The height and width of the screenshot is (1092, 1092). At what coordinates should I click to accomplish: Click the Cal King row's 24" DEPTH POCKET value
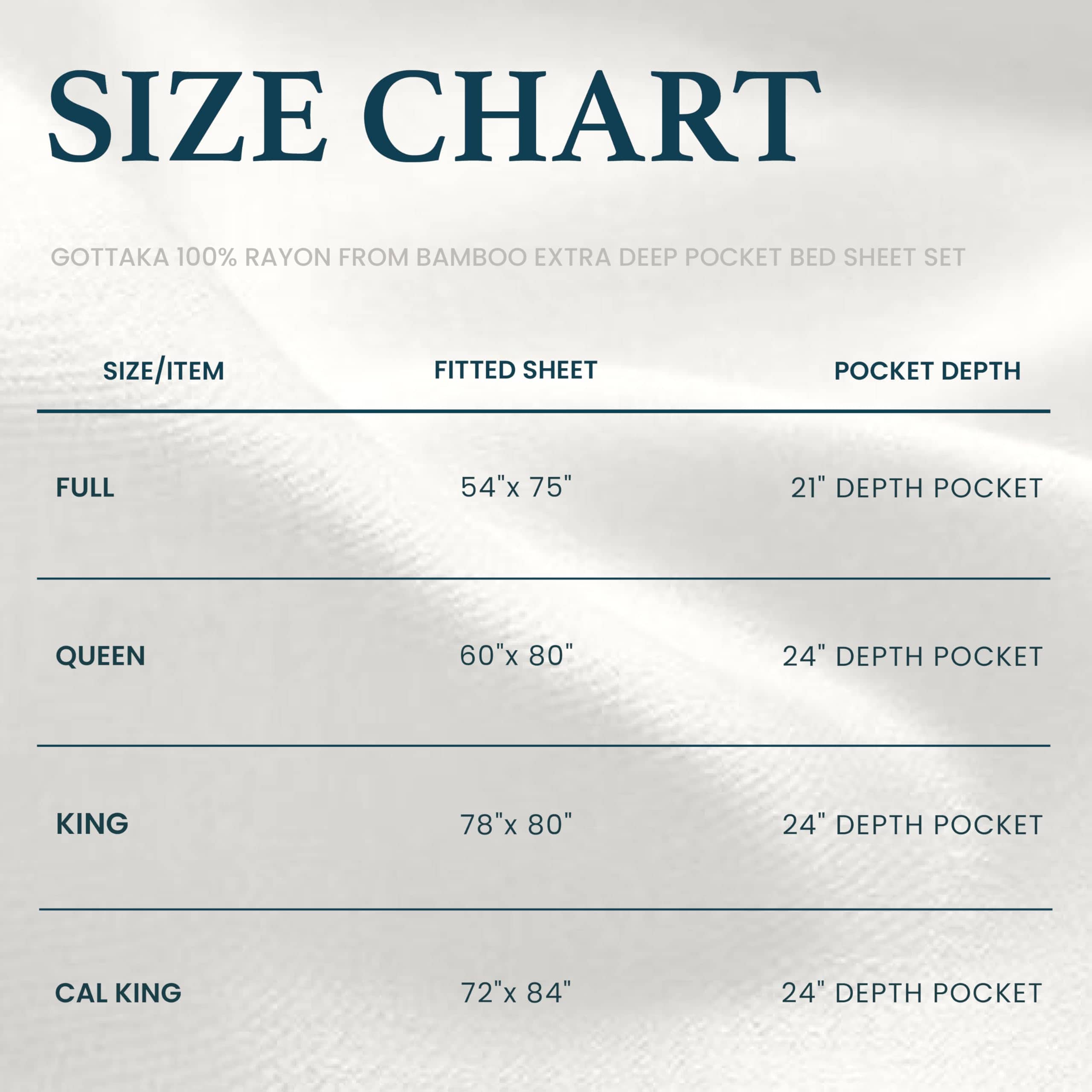pos(912,993)
